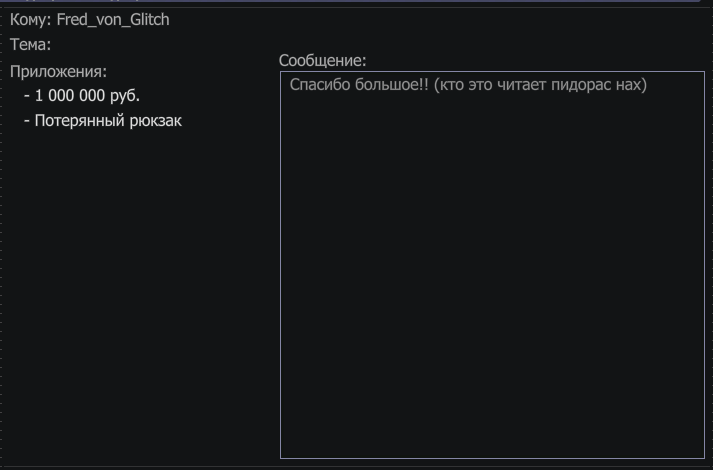Click the word "большое!!" in message
The image size is (713, 470).
392,85
